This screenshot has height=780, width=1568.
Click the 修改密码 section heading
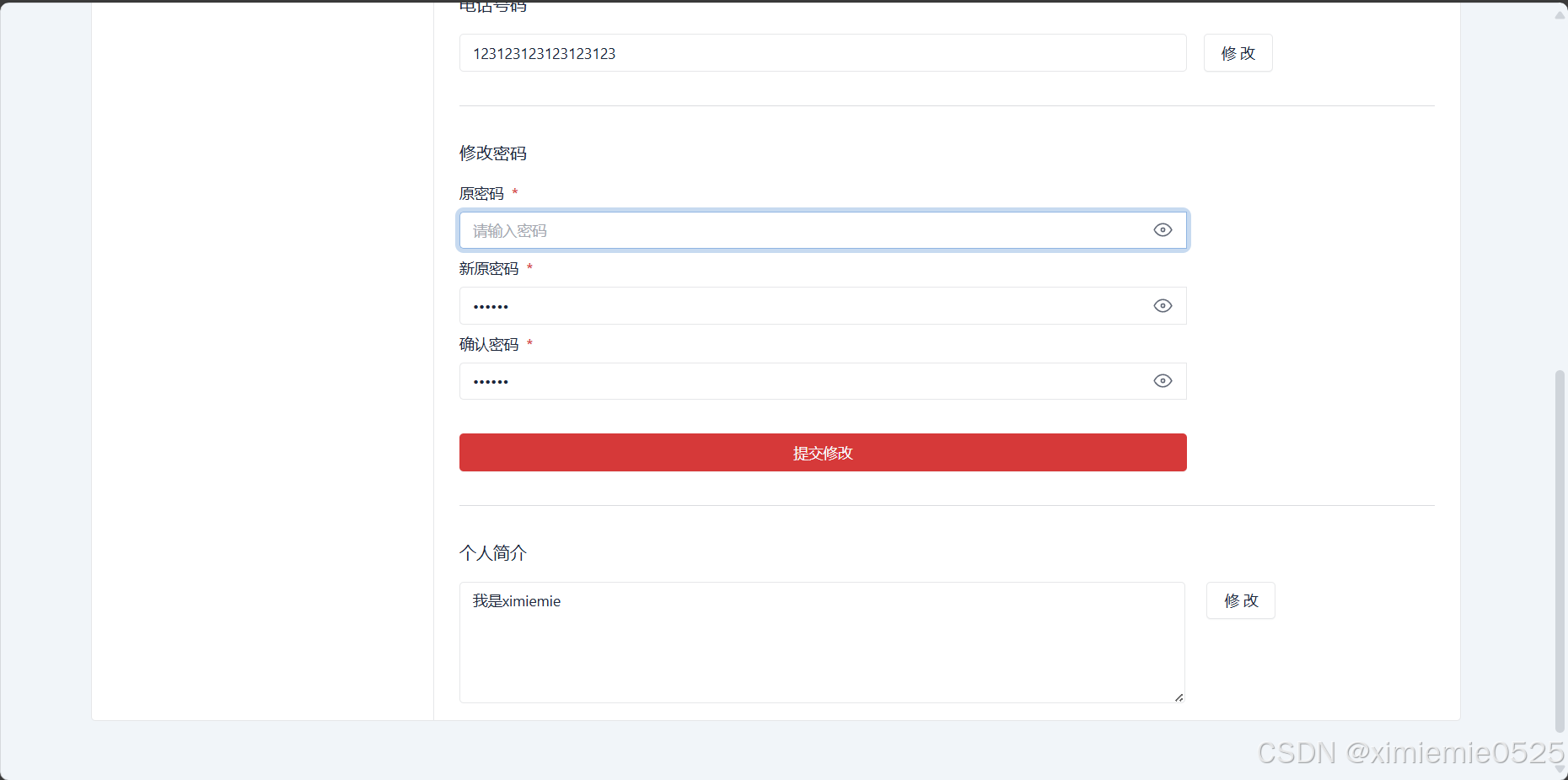492,153
